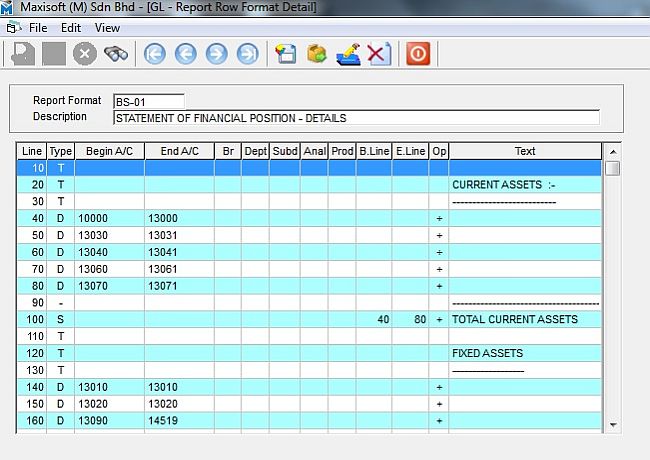Open the File menu

pyautogui.click(x=38, y=28)
